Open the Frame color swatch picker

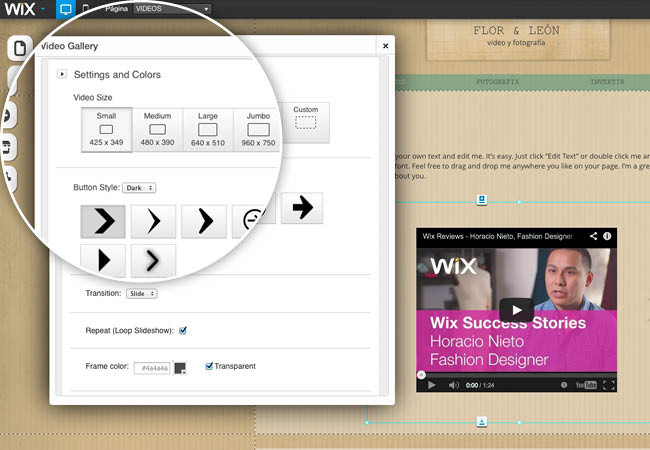click(x=180, y=368)
